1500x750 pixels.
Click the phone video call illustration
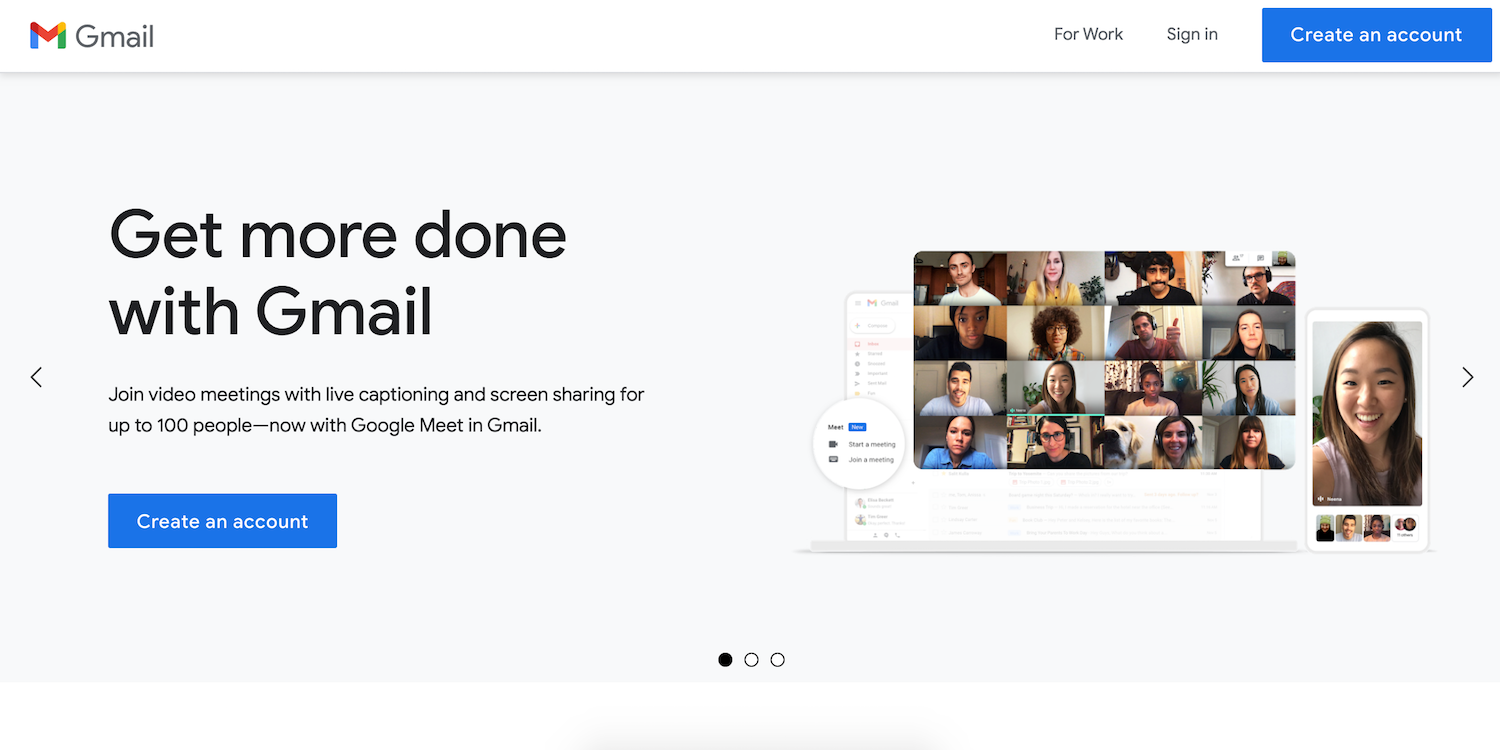point(1367,430)
